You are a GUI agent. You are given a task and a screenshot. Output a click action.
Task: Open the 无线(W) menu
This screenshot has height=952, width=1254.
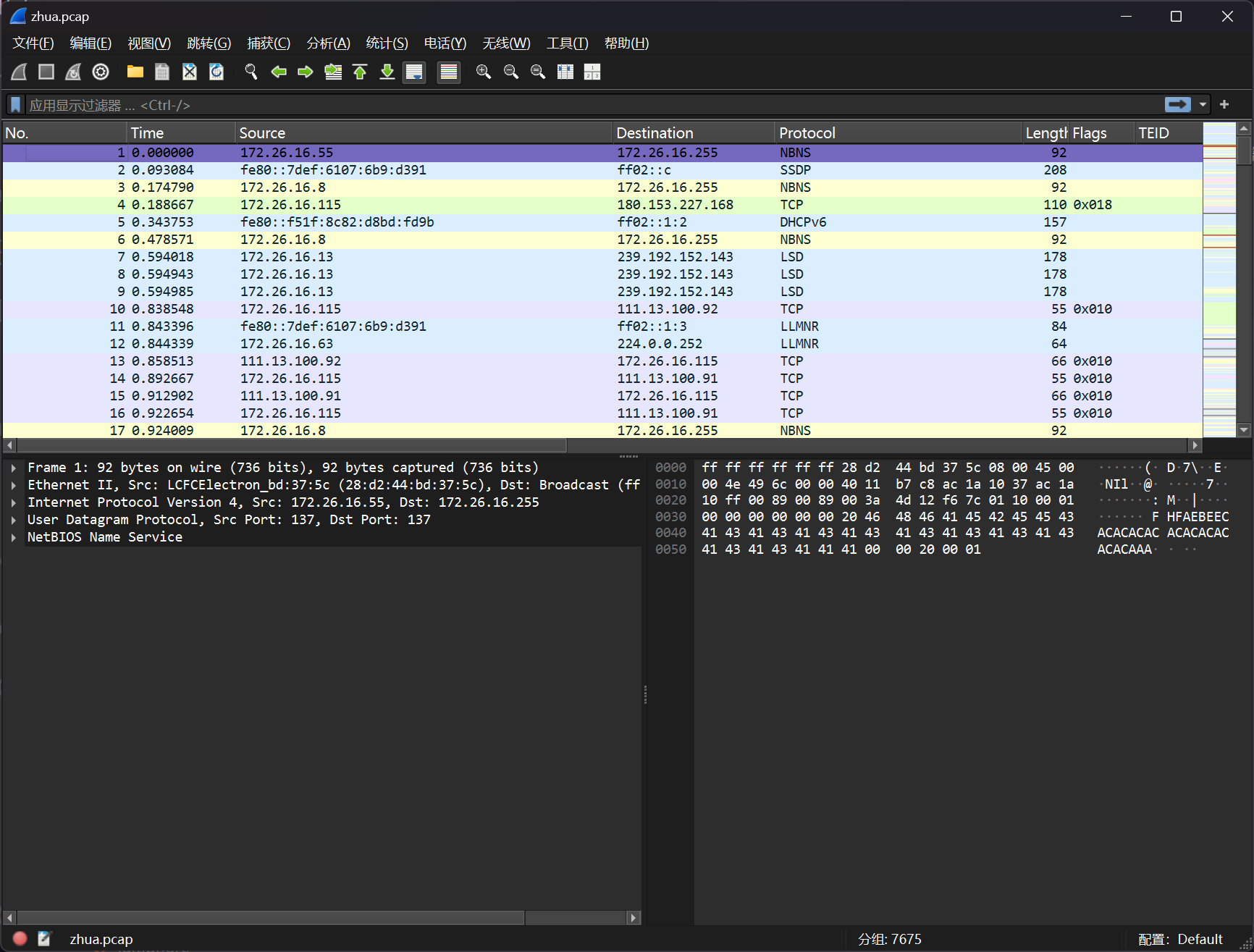[507, 43]
